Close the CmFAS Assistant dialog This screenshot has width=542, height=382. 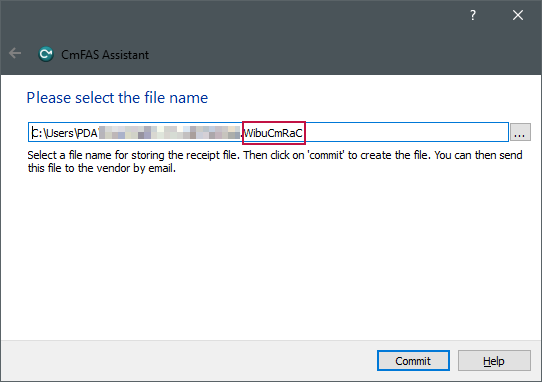click(x=517, y=15)
